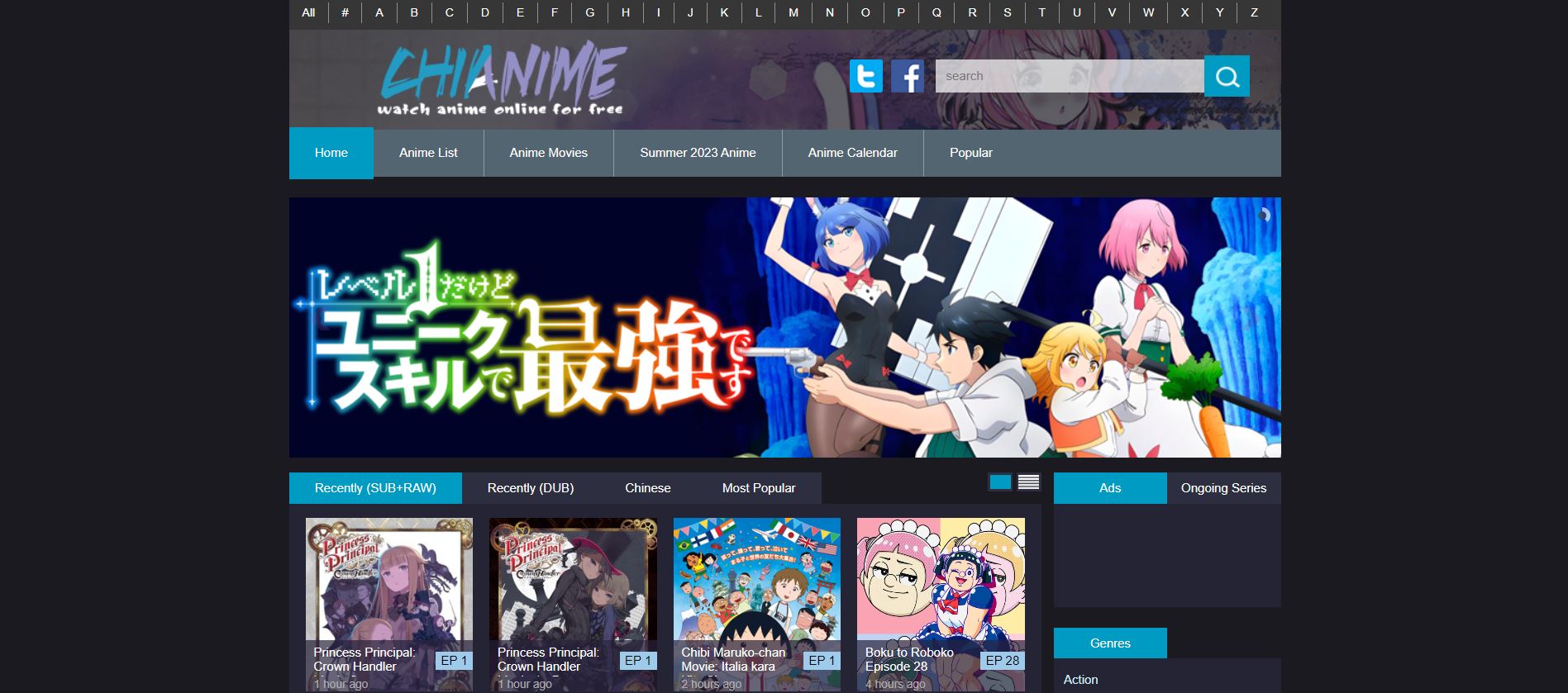Filter anime list by letter M
Viewport: 1568px width, 693px height.
point(794,12)
